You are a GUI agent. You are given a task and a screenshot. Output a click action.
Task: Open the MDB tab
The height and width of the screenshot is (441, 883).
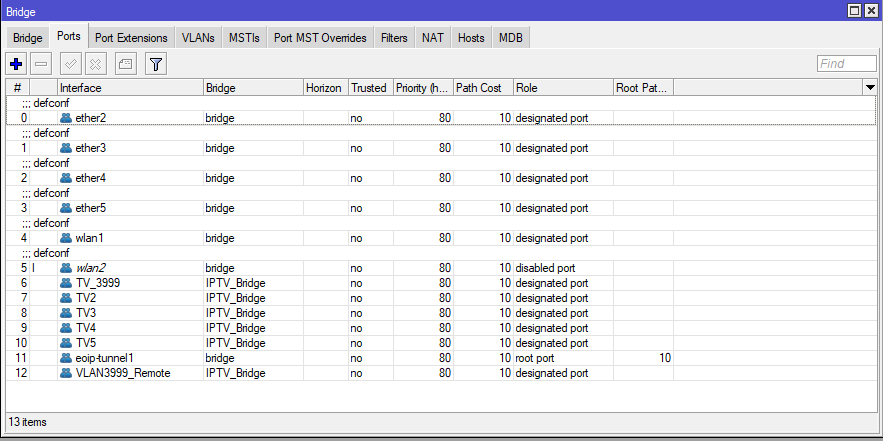tap(510, 38)
